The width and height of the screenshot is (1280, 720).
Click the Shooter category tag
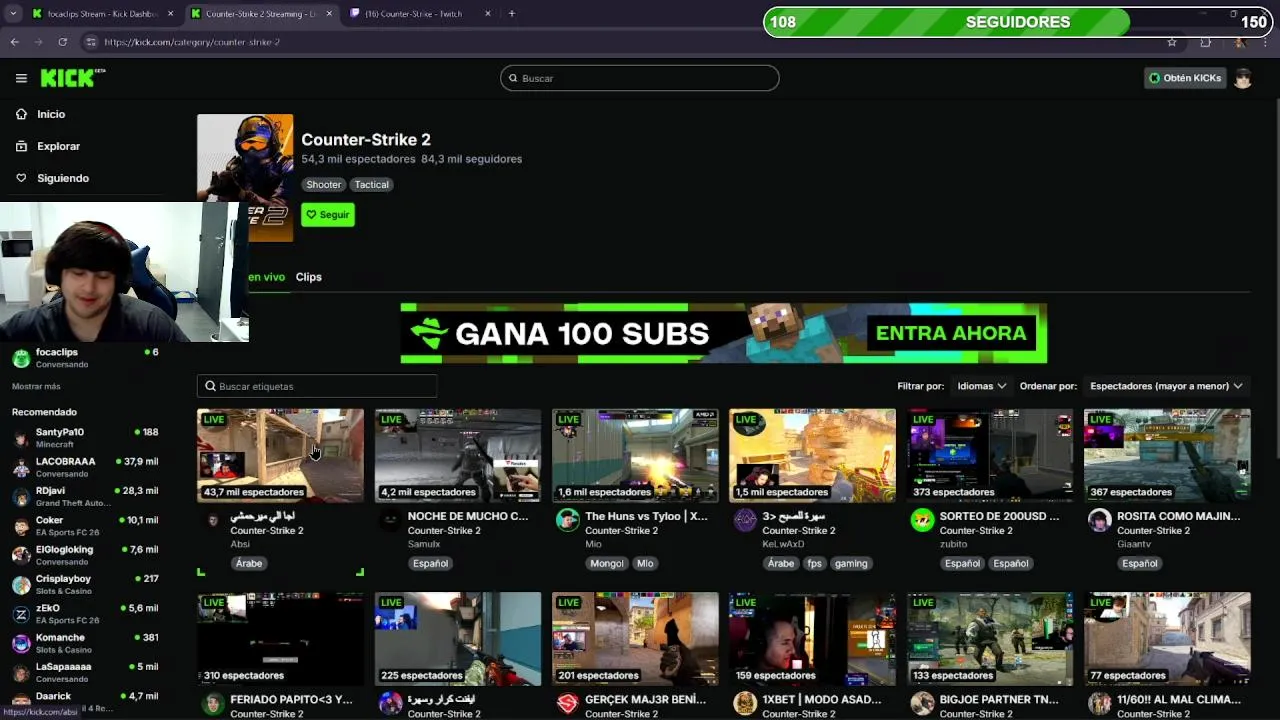pyautogui.click(x=323, y=184)
